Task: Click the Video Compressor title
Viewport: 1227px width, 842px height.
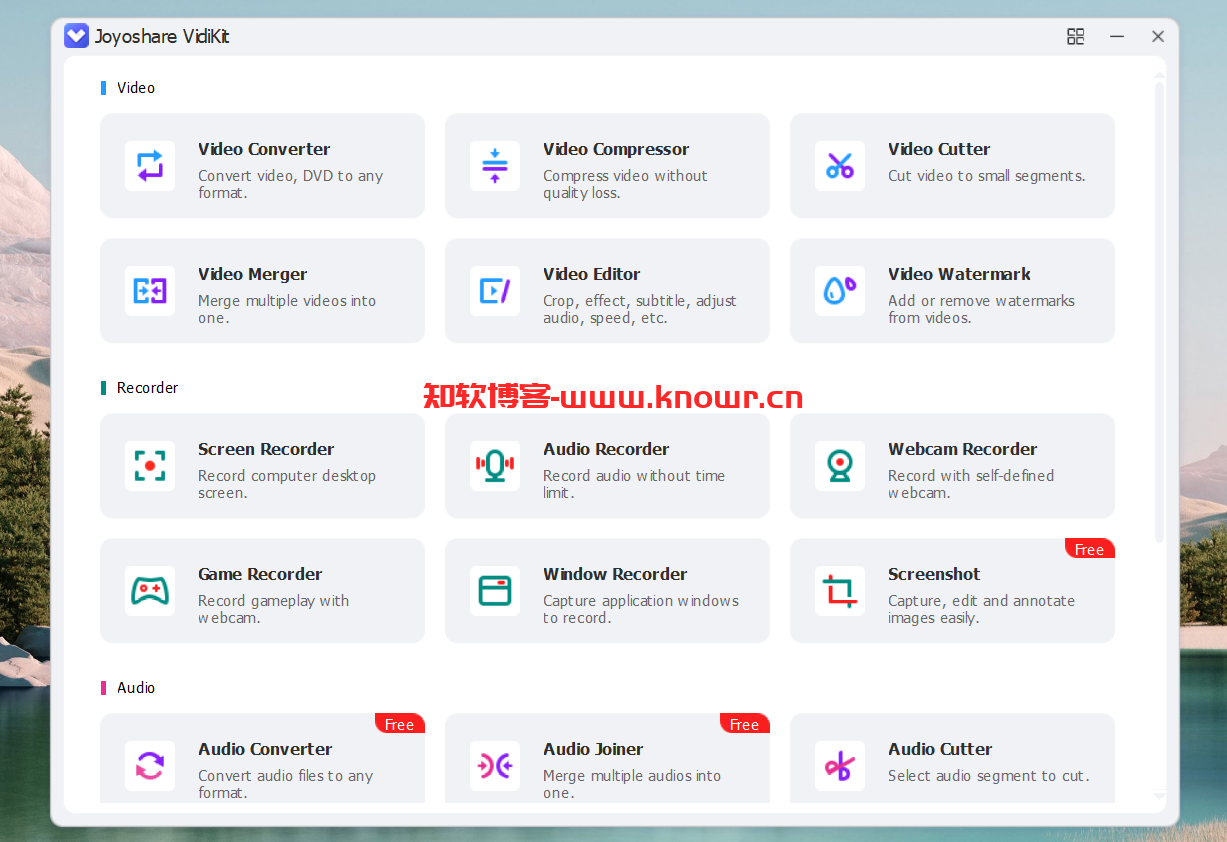Action: (x=616, y=150)
